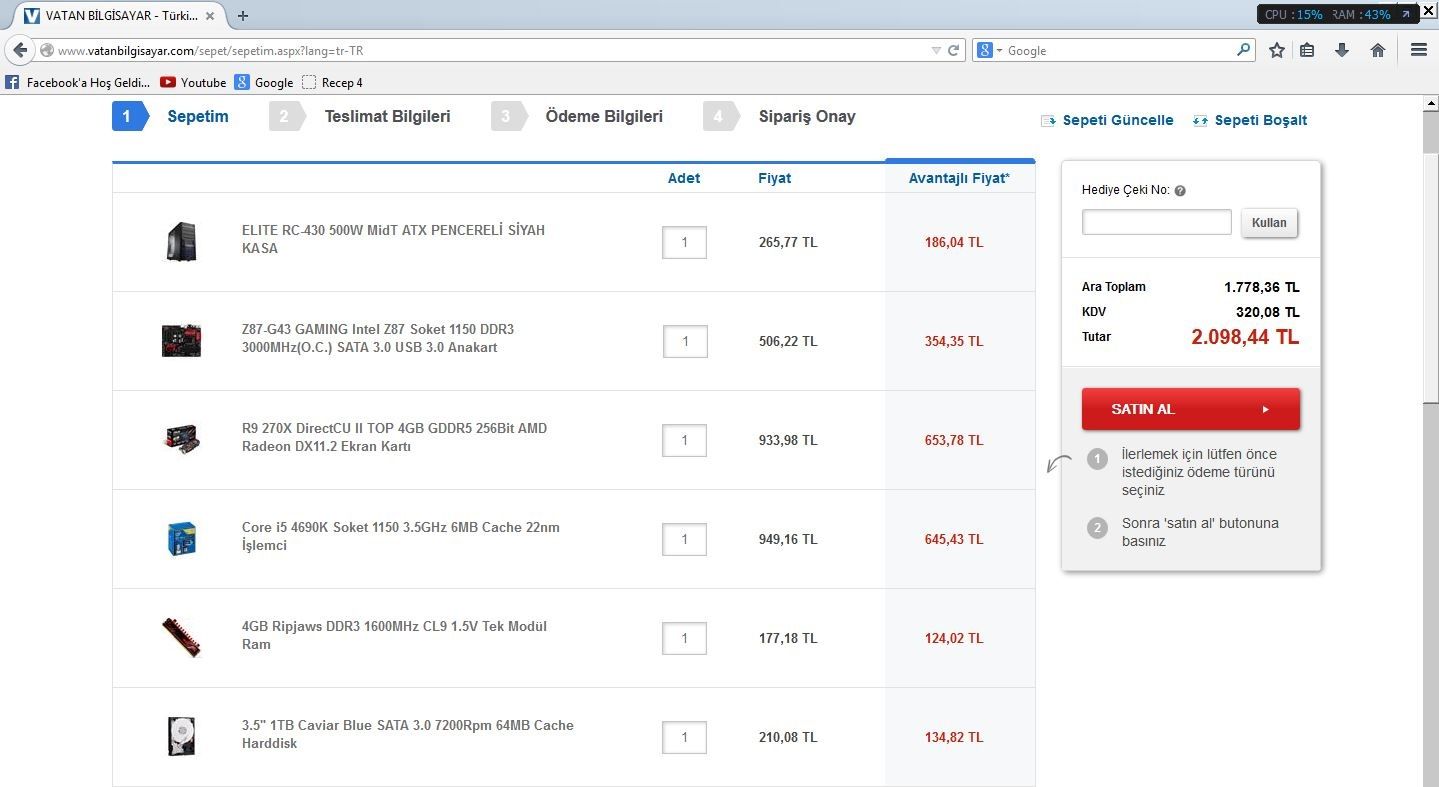Click the 4GB Ripjaws DDR3 Ram product name
This screenshot has width=1439, height=787.
click(394, 635)
